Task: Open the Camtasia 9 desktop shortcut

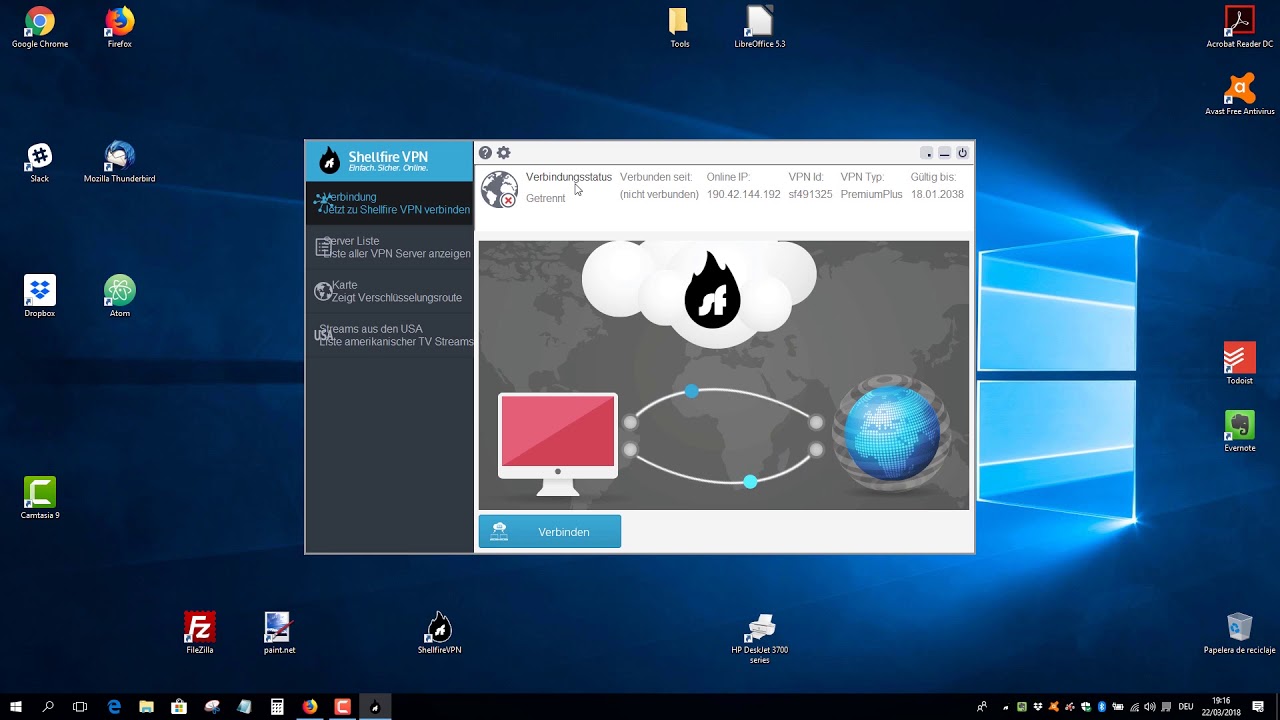Action: (40, 499)
